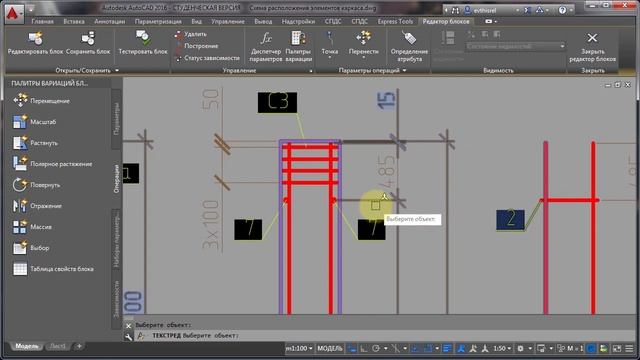Click Удалить in the Управление panel
Image resolution: width=640 pixels, height=360 pixels.
coord(191,34)
